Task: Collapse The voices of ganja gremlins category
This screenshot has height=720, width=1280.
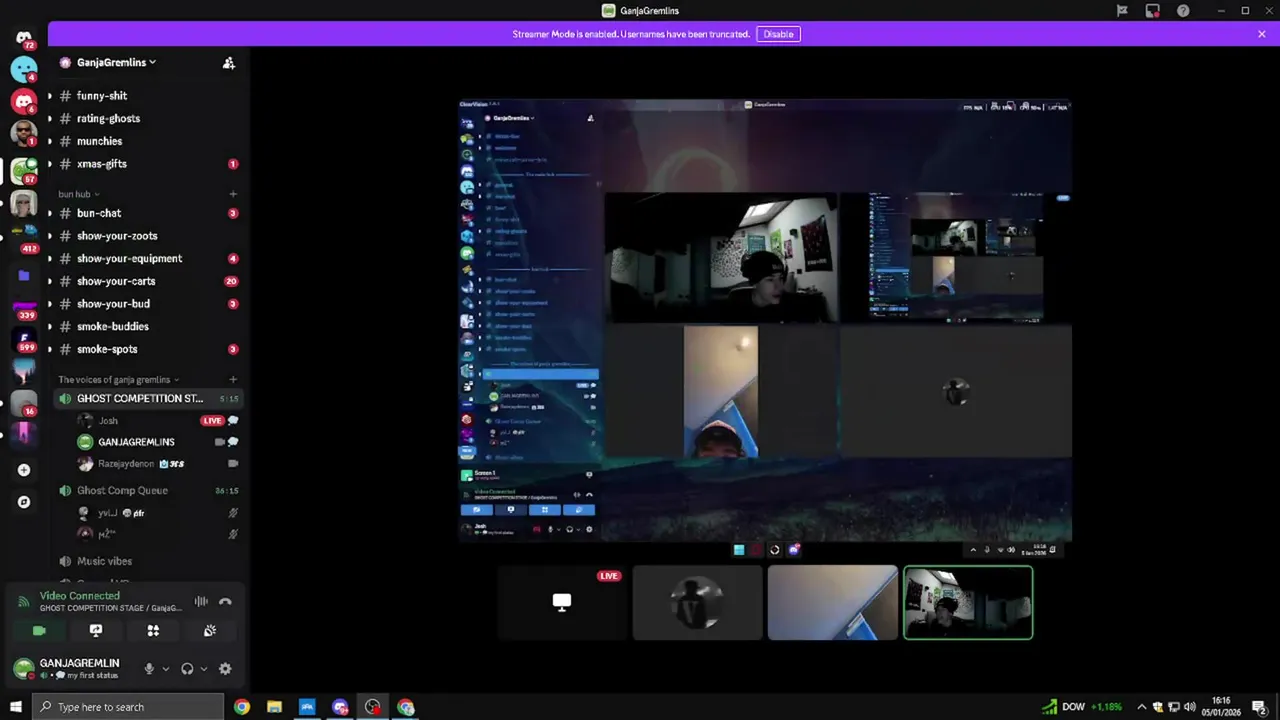Action: 118,380
